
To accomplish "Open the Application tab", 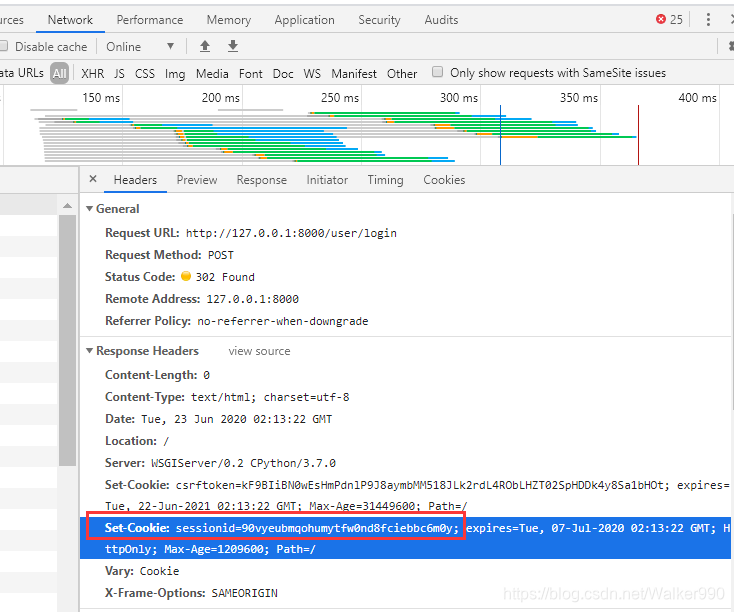I will (305, 20).
